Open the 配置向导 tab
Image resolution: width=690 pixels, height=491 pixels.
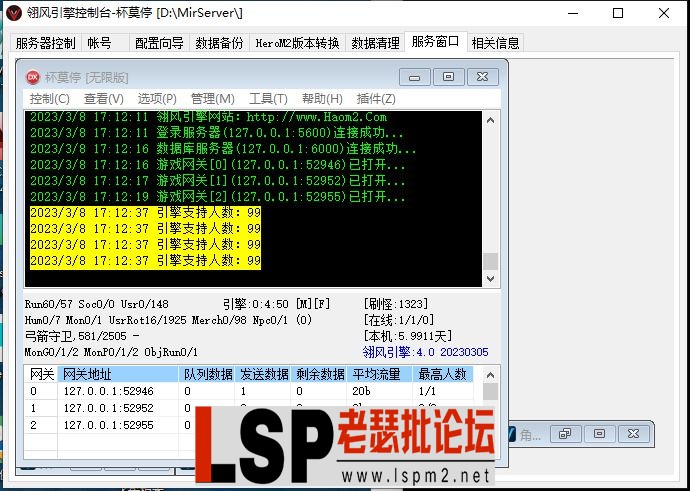click(x=159, y=43)
